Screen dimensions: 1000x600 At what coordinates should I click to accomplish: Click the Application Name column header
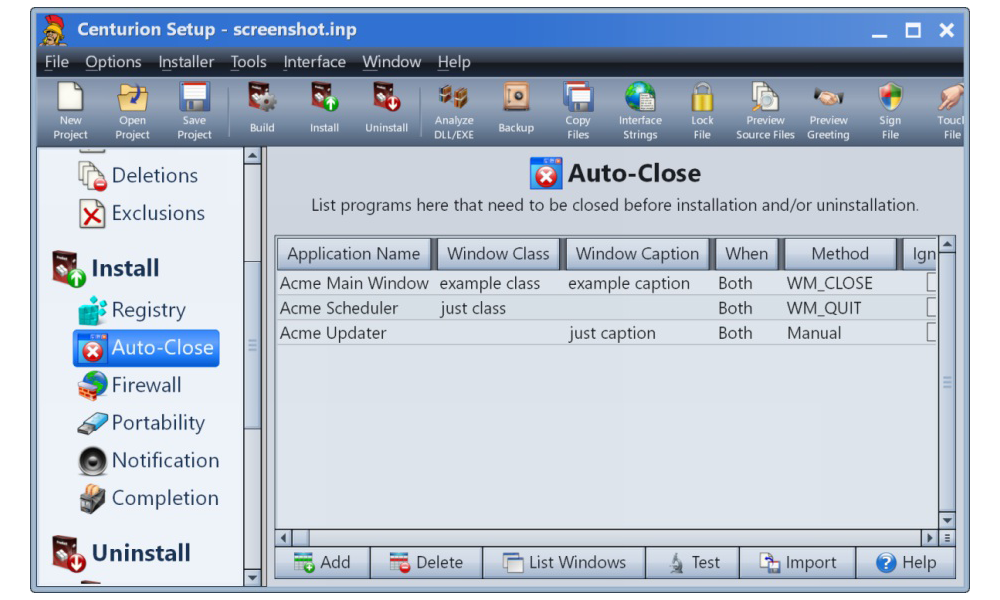(354, 254)
